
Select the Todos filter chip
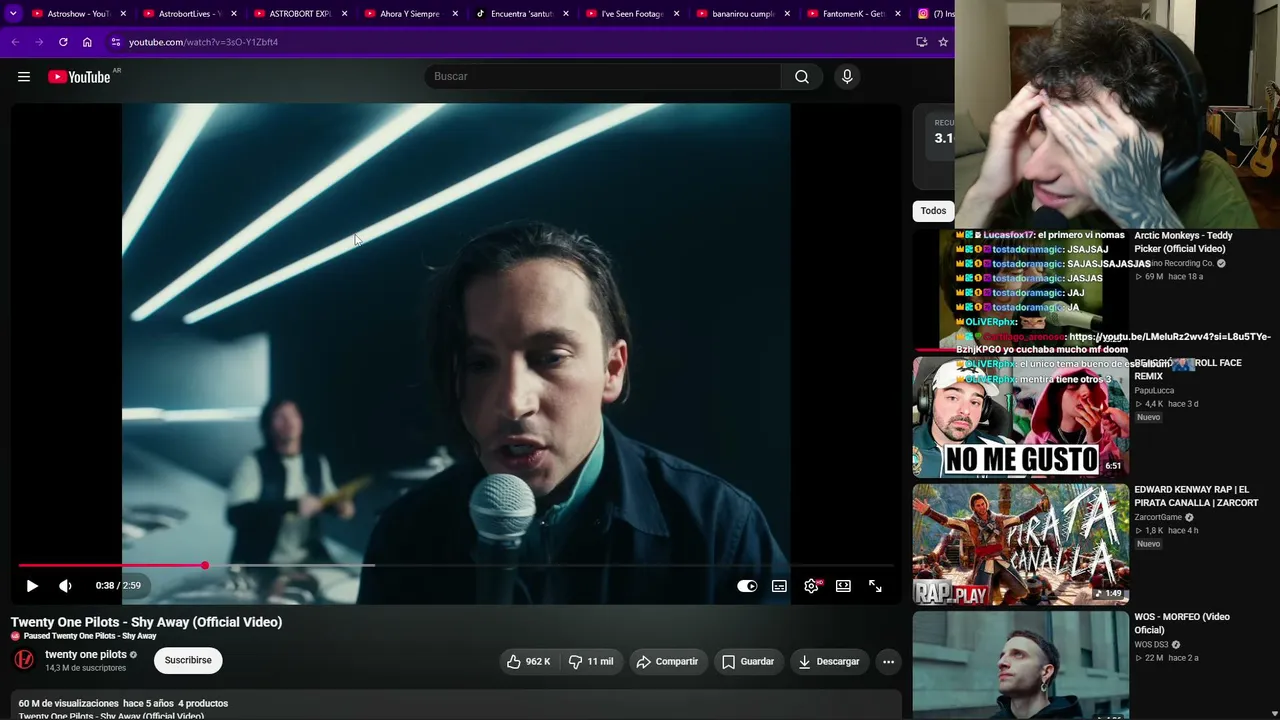[x=933, y=211]
